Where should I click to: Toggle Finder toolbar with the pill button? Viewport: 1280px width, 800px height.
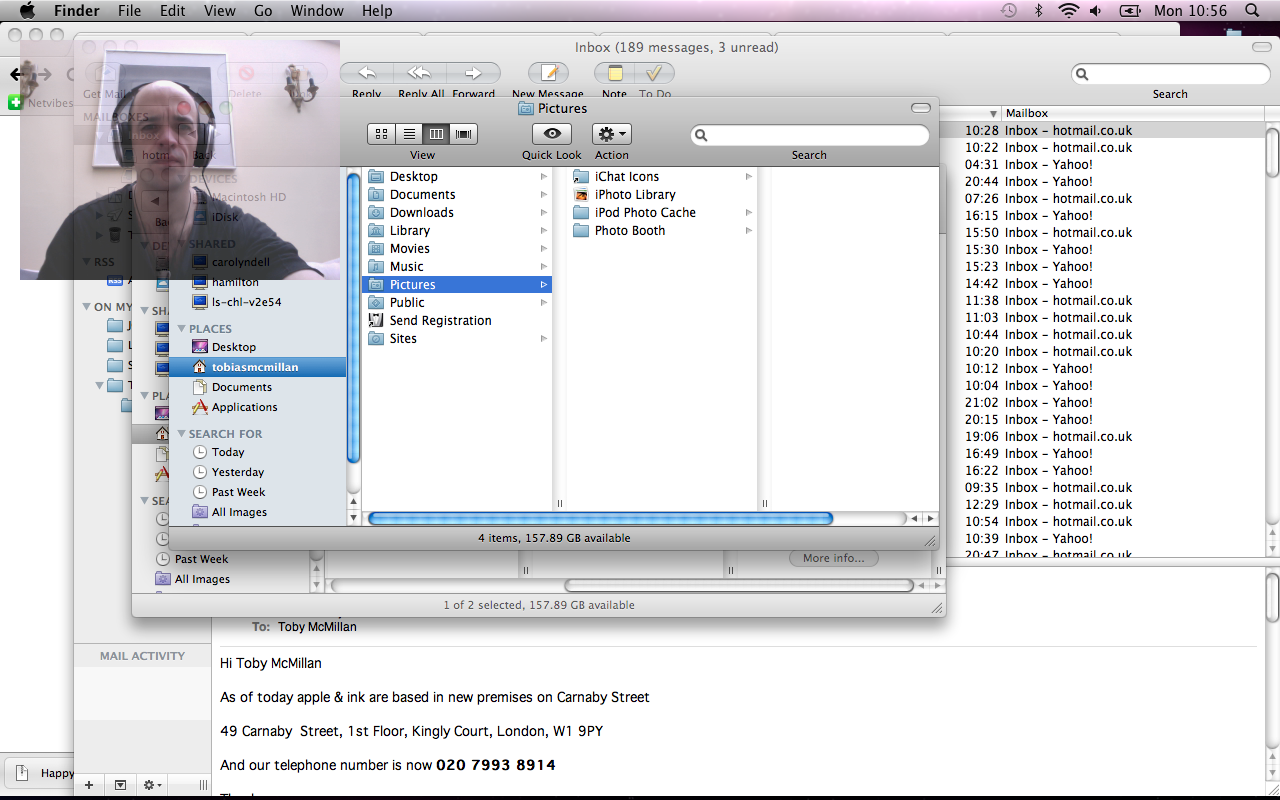point(920,108)
